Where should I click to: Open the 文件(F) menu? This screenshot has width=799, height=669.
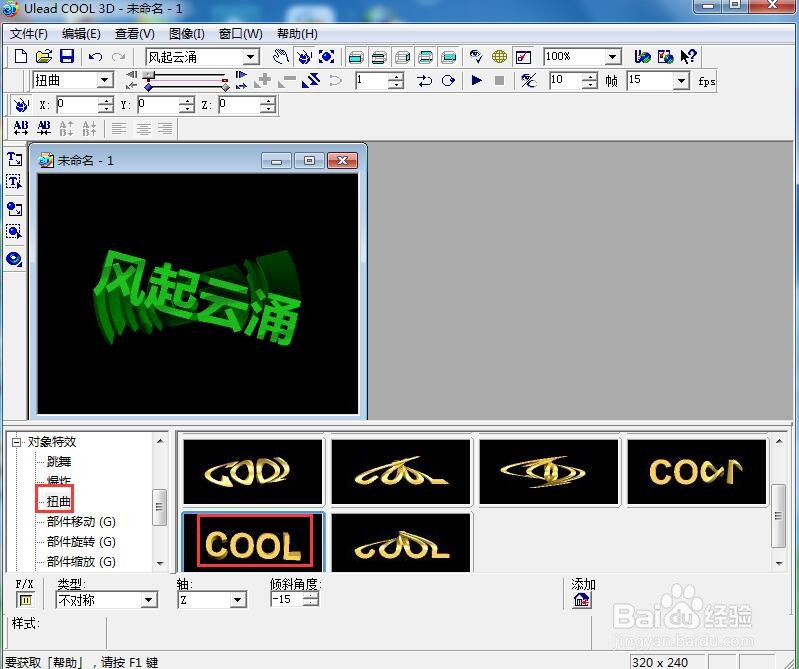29,34
